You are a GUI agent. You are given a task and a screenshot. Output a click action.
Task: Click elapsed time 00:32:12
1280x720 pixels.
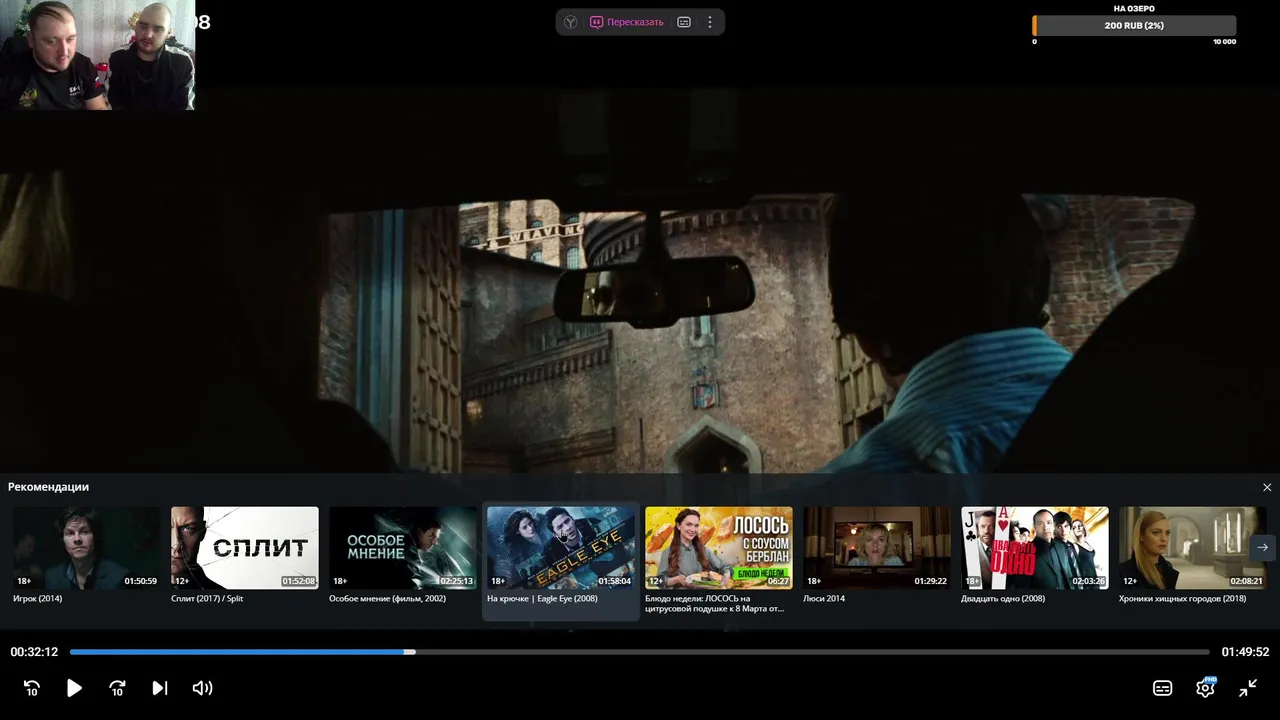point(34,652)
